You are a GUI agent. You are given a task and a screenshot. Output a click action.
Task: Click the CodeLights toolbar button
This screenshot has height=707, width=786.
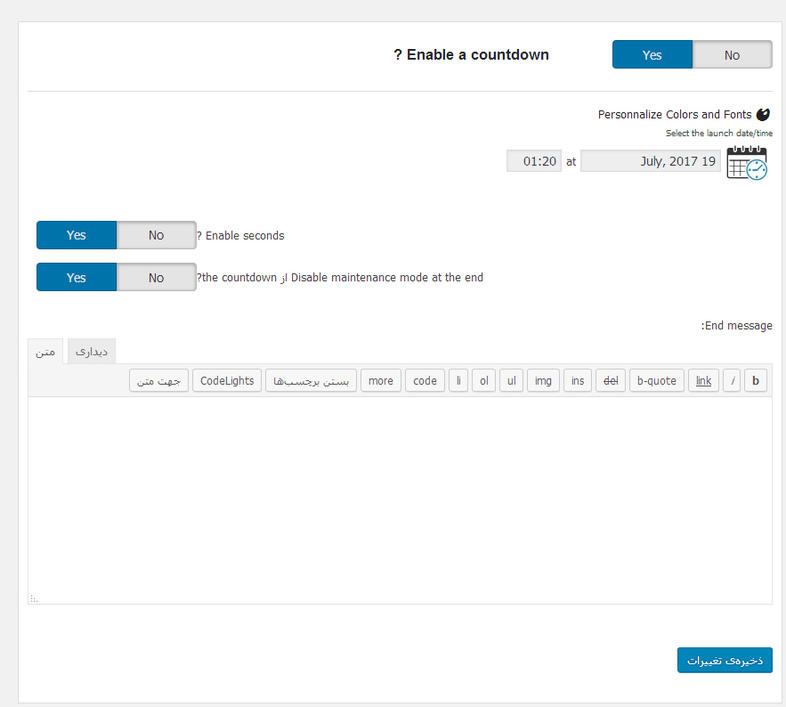click(227, 381)
